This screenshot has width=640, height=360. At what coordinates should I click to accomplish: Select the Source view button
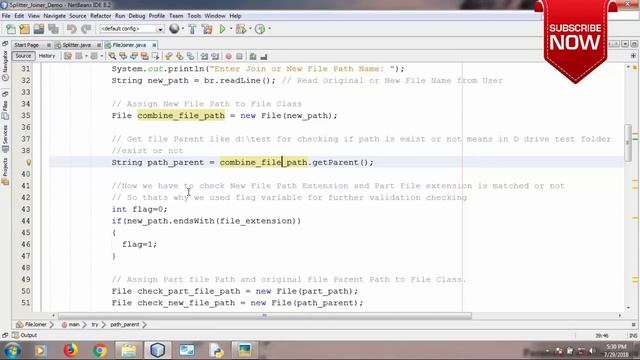coord(23,56)
